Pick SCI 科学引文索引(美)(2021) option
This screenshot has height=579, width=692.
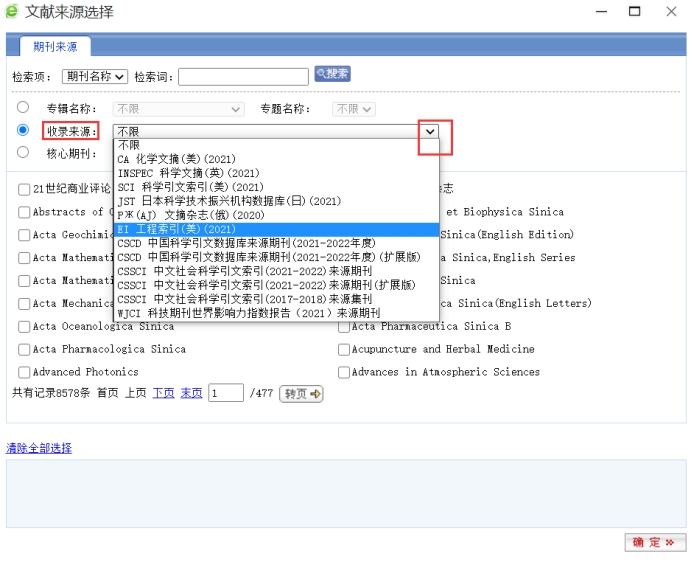[190, 187]
